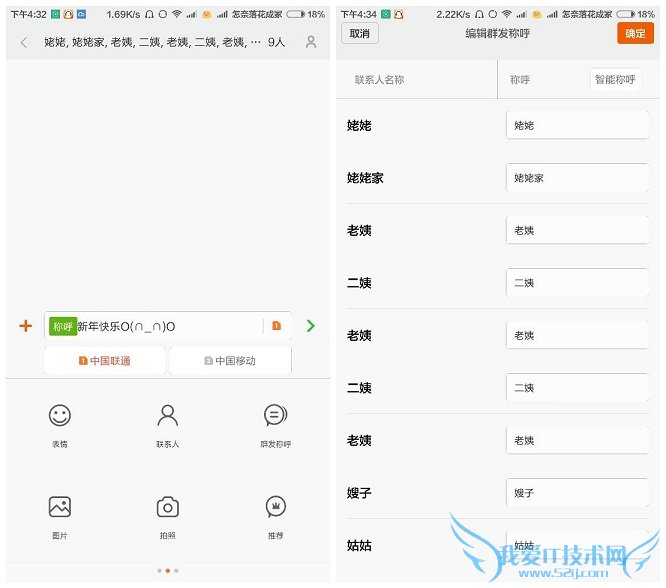Edit the salutation field for 姥姥
Screen dimensions: 666x588
tap(577, 125)
